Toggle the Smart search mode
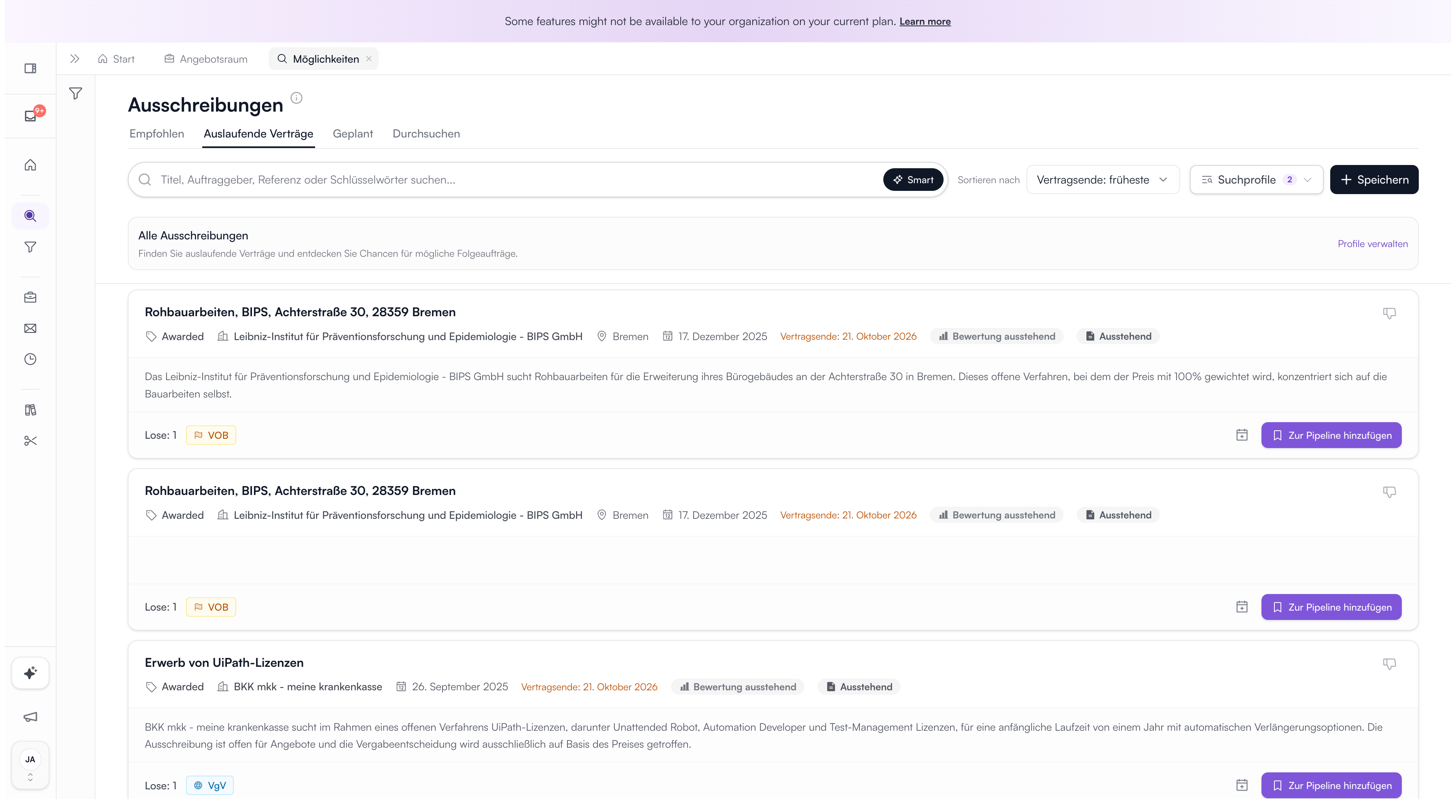1456x812 pixels. tap(913, 180)
